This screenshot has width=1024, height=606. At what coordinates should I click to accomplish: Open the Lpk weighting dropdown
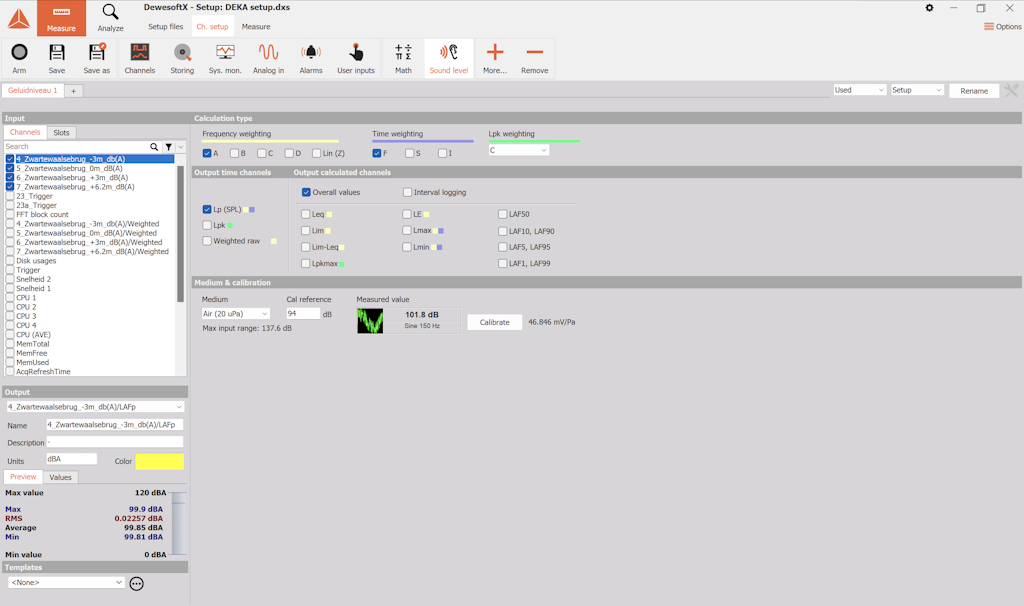click(x=519, y=150)
